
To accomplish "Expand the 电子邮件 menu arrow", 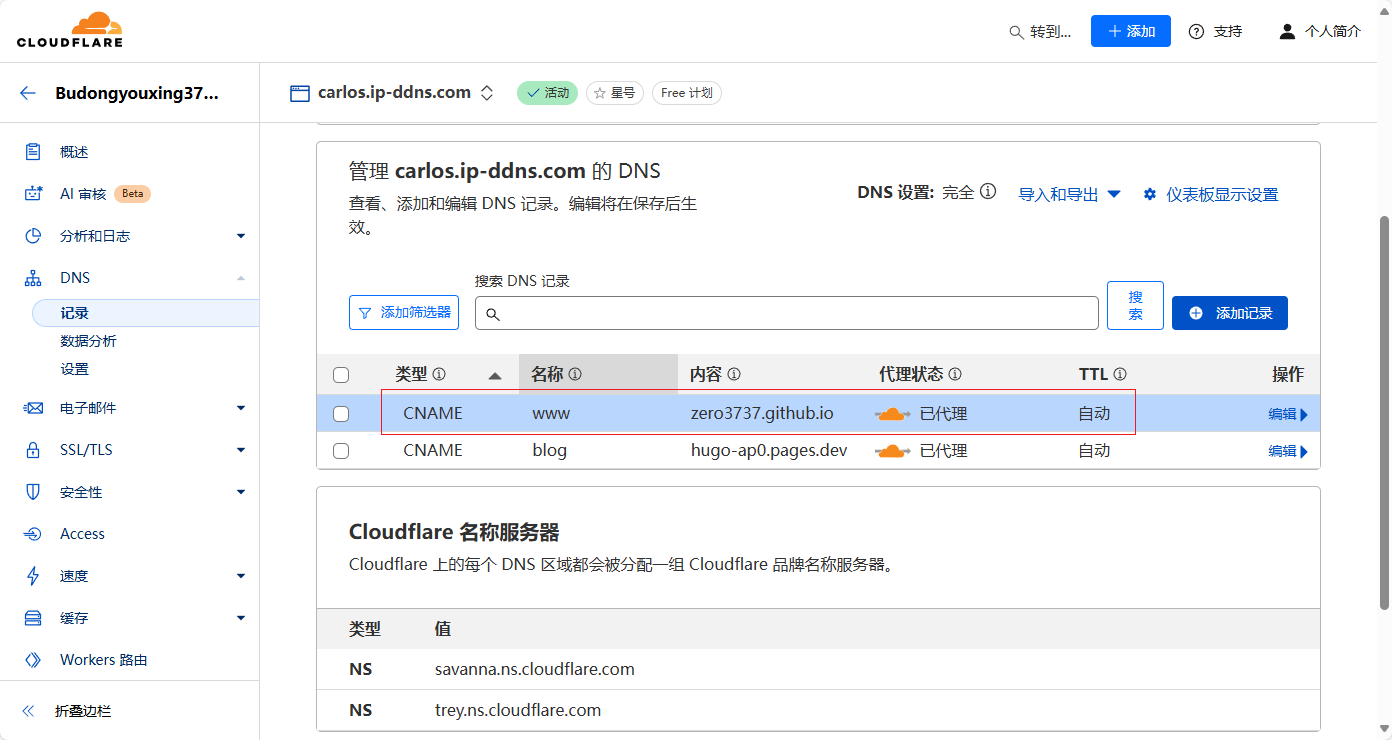I will coord(240,408).
